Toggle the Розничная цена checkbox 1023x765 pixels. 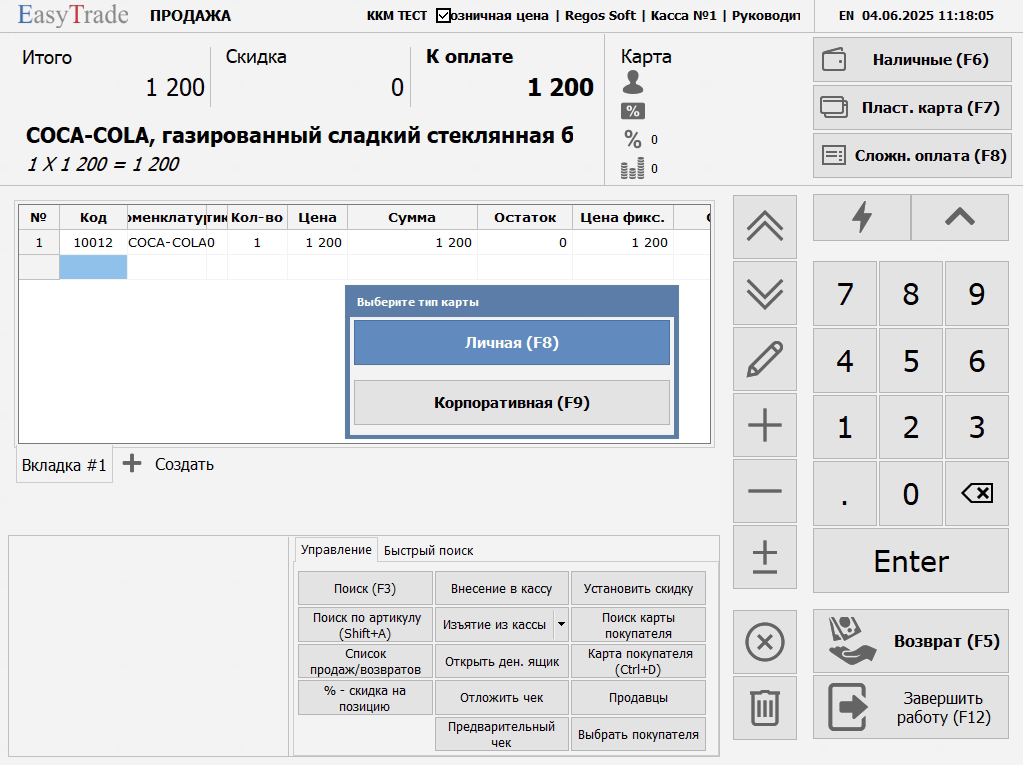(x=444, y=16)
